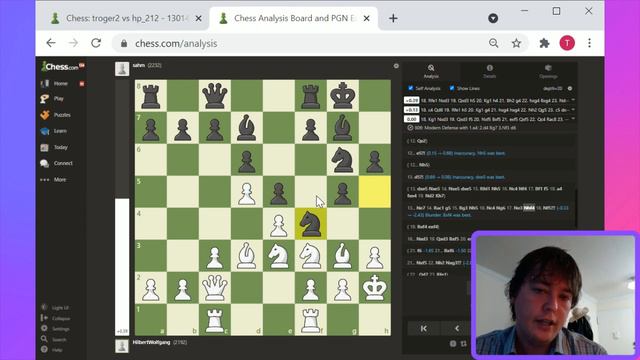Open the Extensions puzzle icon
This screenshot has height=360, width=640.
[544, 43]
